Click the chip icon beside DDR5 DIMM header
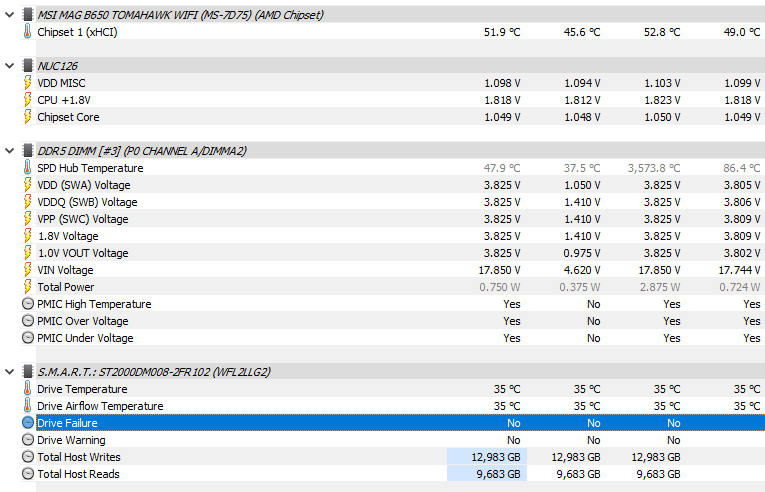The image size is (765, 492). pyautogui.click(x=28, y=151)
